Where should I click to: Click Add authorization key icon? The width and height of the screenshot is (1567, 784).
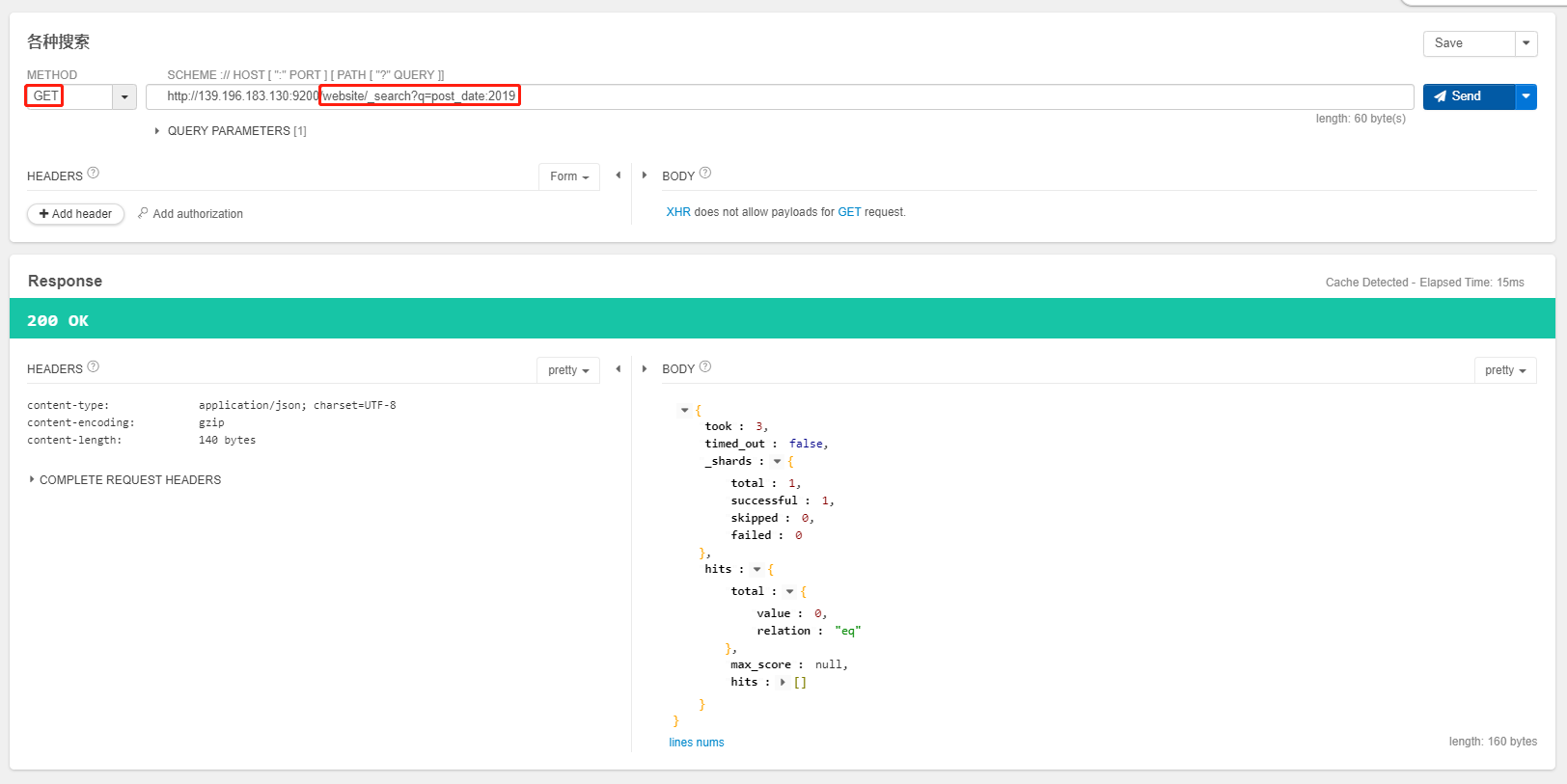(143, 213)
